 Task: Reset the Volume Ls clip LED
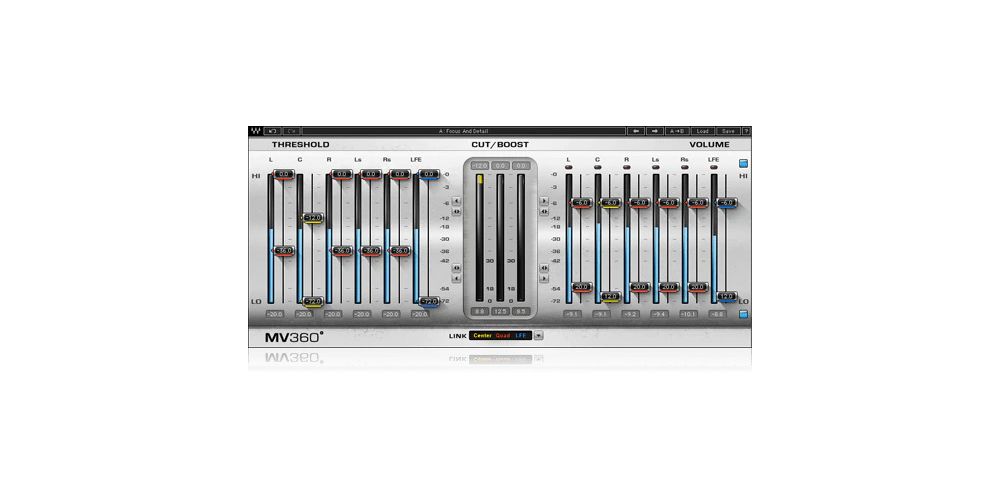[656, 168]
